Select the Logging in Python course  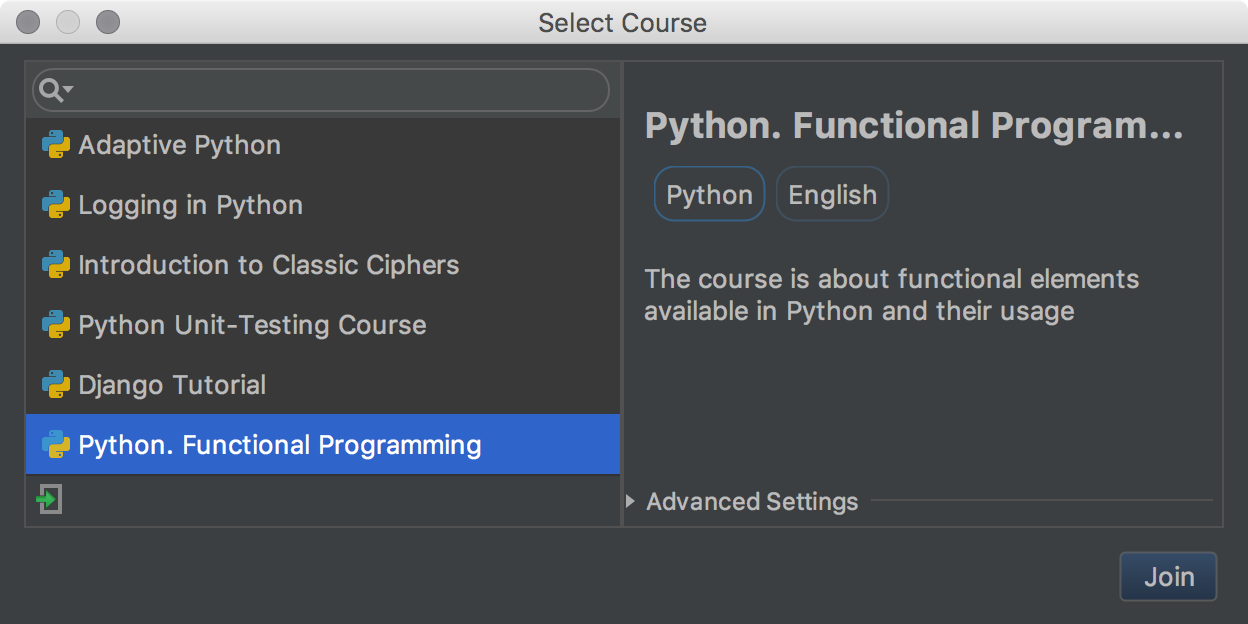(322, 205)
